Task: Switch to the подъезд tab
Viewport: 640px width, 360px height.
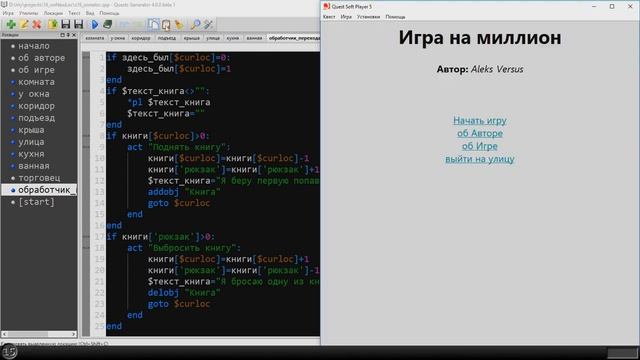Action: pyautogui.click(x=167, y=38)
